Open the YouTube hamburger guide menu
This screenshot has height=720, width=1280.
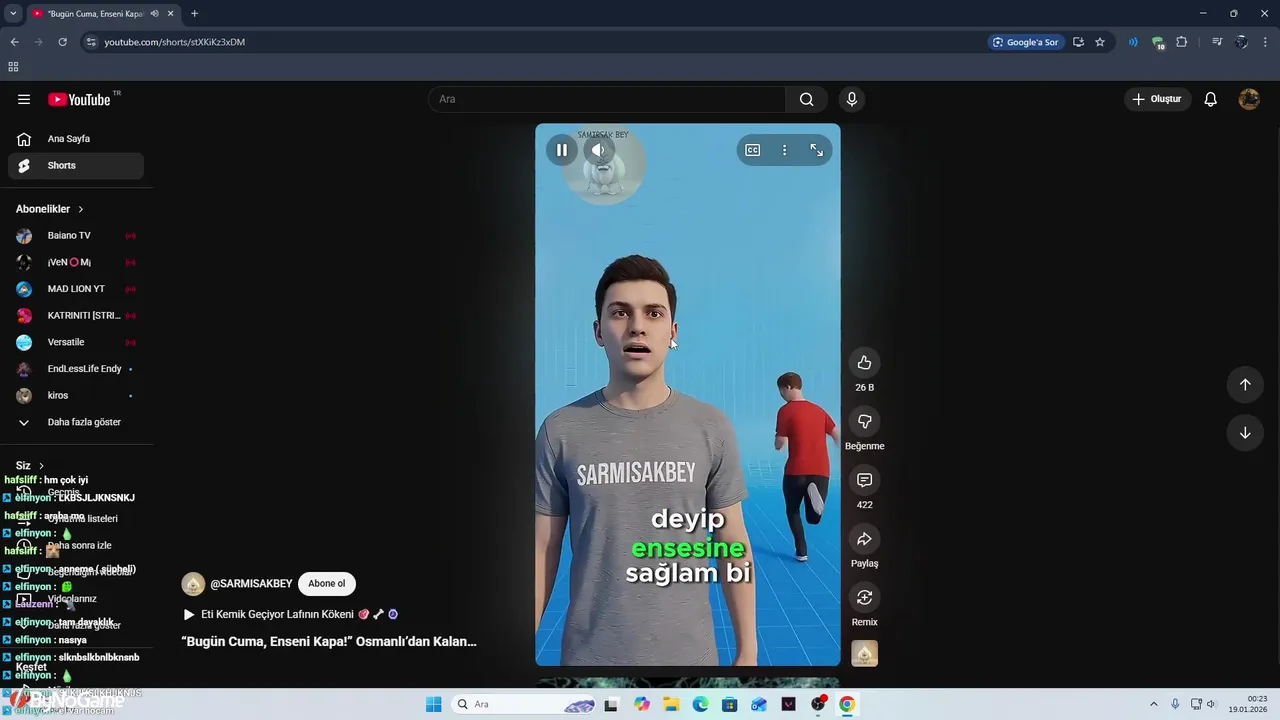(24, 99)
